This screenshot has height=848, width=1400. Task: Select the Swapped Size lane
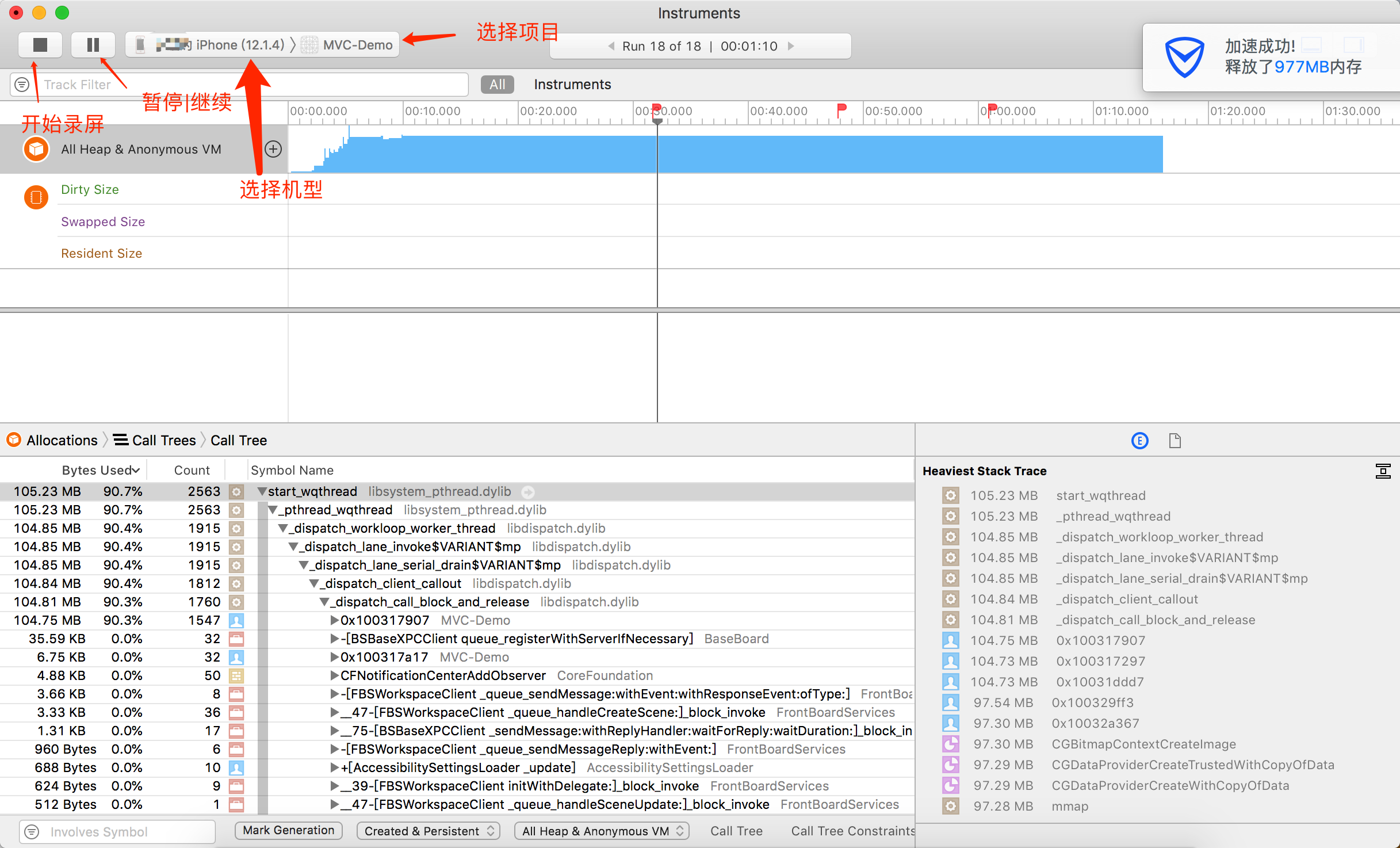pos(103,222)
